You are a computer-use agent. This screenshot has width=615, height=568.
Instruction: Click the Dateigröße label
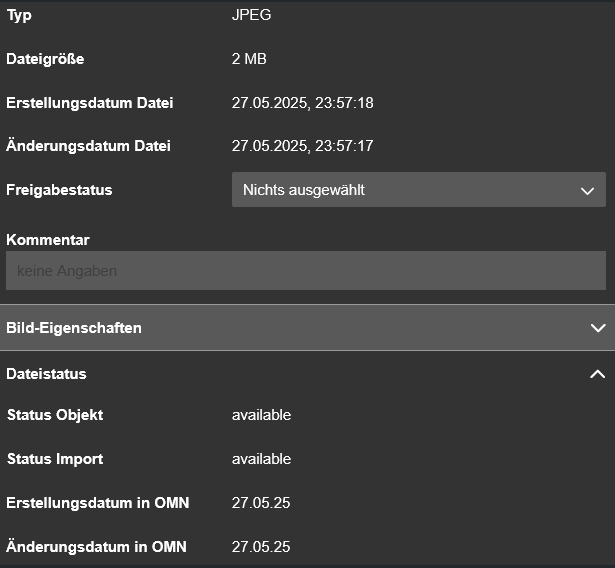coord(45,59)
